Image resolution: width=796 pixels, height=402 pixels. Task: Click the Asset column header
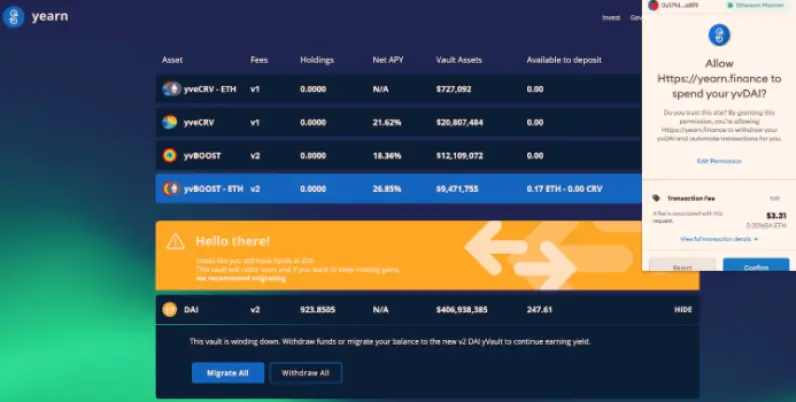pos(172,60)
